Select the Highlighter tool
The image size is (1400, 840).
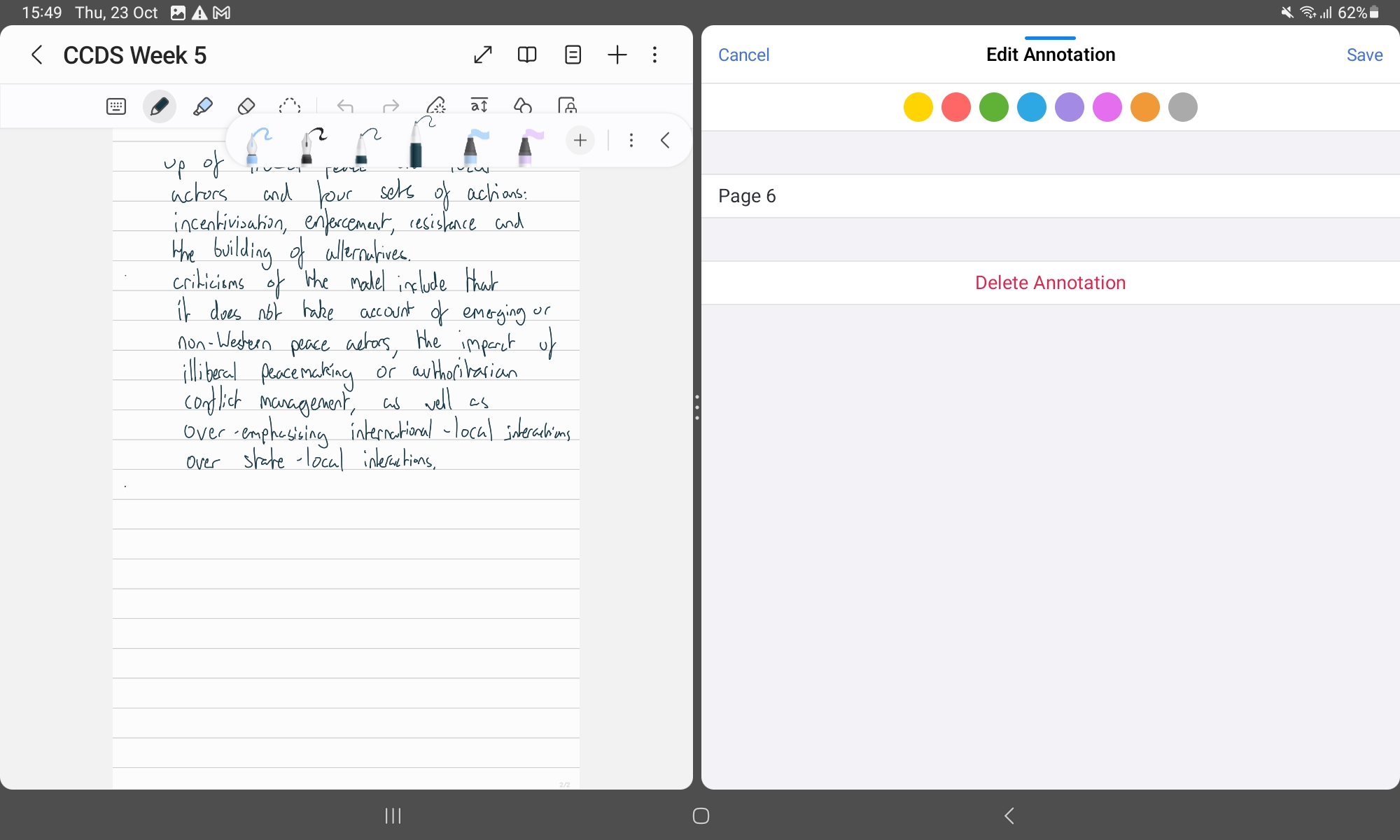click(203, 106)
